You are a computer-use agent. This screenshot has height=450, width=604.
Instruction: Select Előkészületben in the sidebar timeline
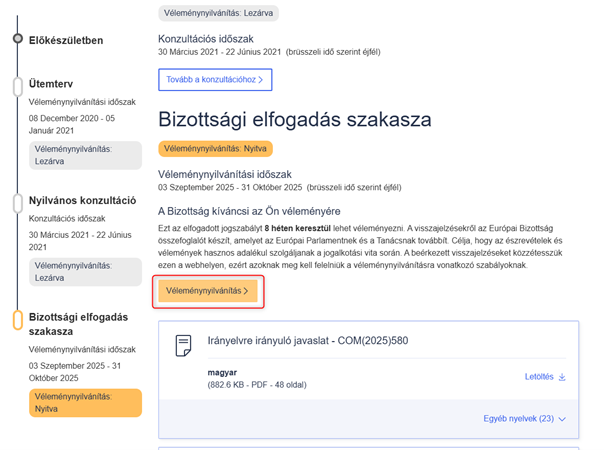coord(66,40)
